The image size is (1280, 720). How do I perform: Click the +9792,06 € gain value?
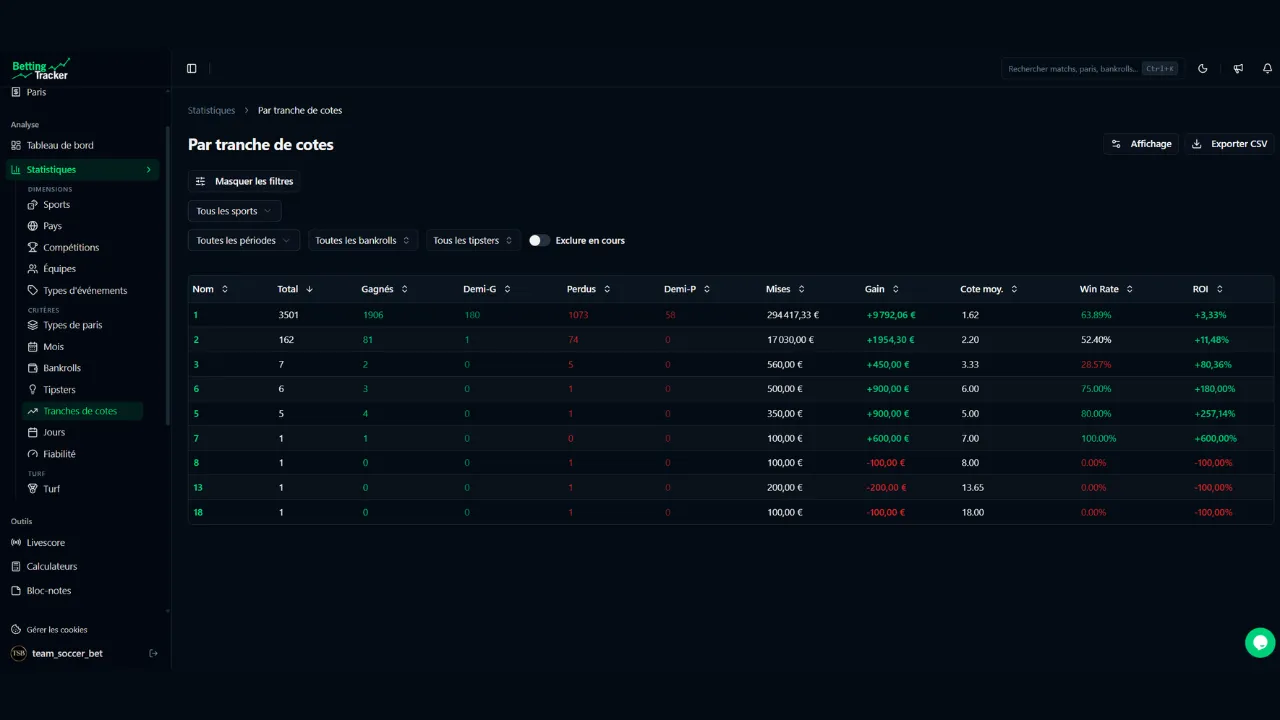(891, 315)
